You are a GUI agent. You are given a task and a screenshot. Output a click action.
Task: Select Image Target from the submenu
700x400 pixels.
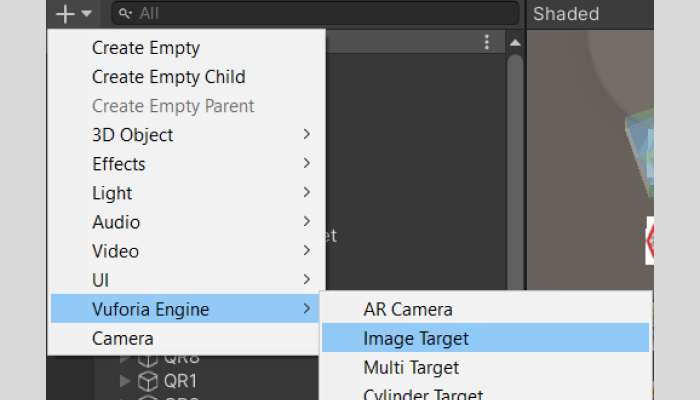416,339
